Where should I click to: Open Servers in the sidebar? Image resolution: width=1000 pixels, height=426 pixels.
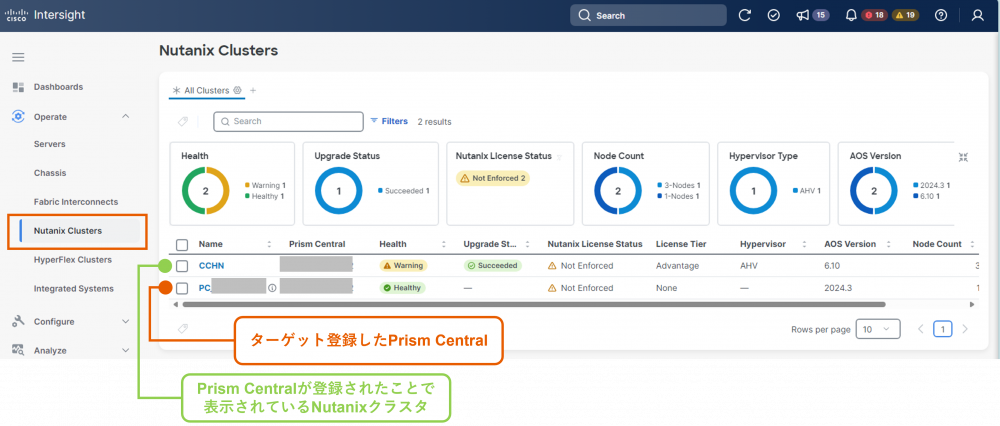[x=50, y=144]
